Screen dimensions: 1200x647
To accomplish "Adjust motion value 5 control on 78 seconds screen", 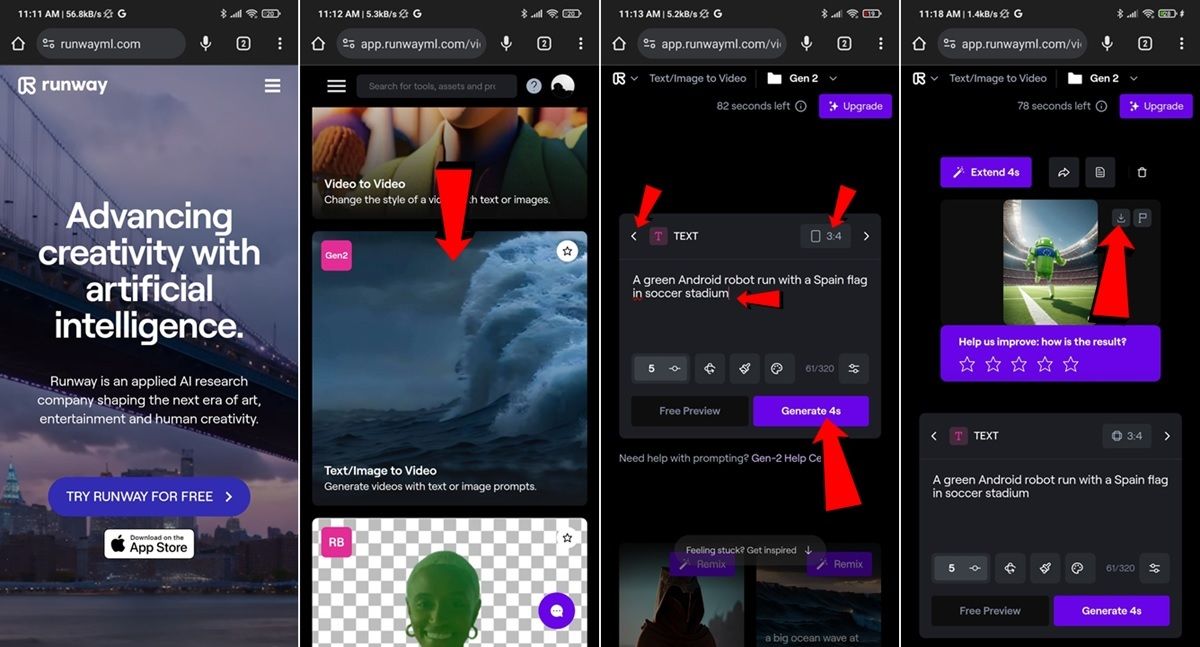I will click(x=959, y=568).
